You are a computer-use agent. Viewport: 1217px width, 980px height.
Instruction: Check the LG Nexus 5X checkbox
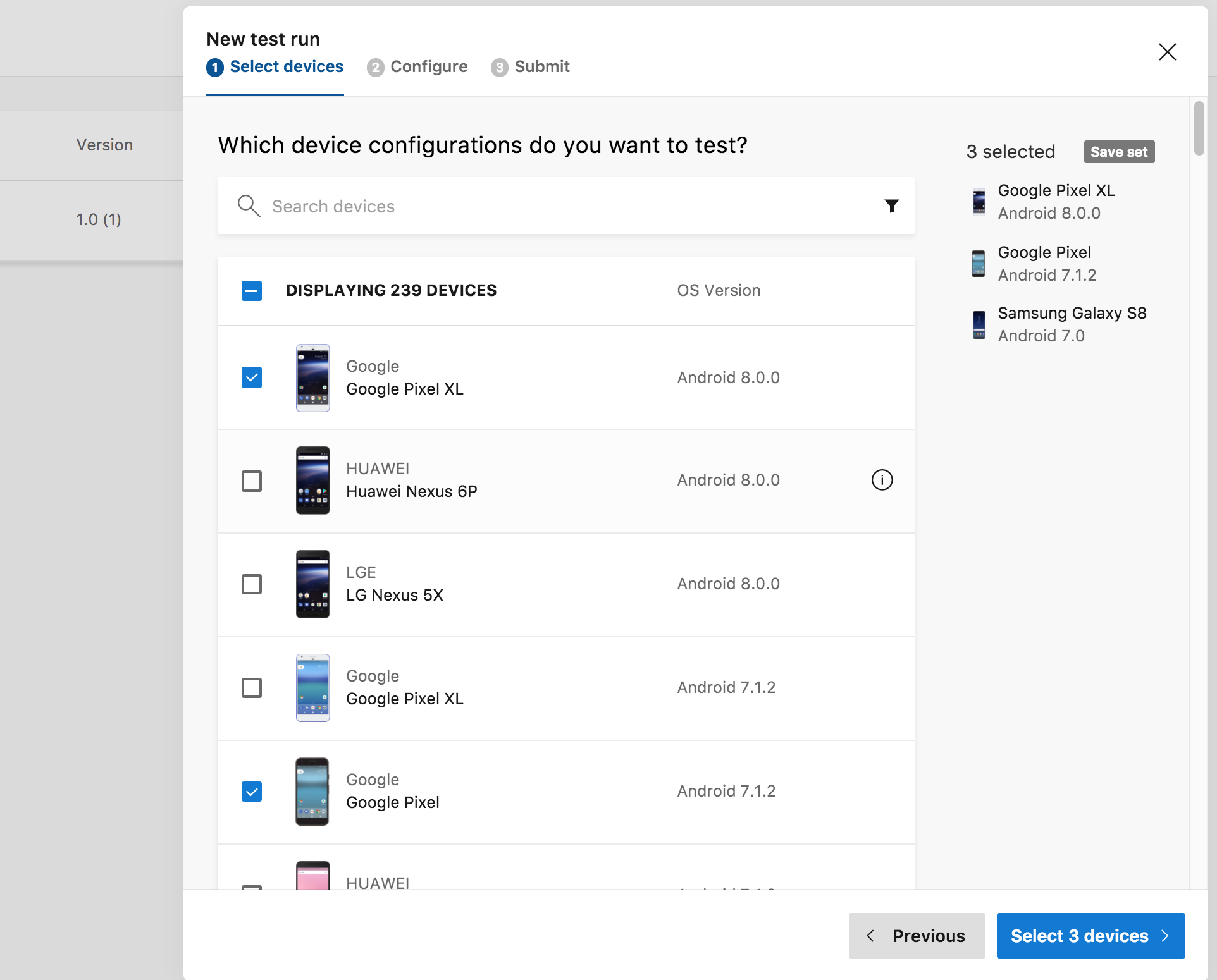point(252,584)
